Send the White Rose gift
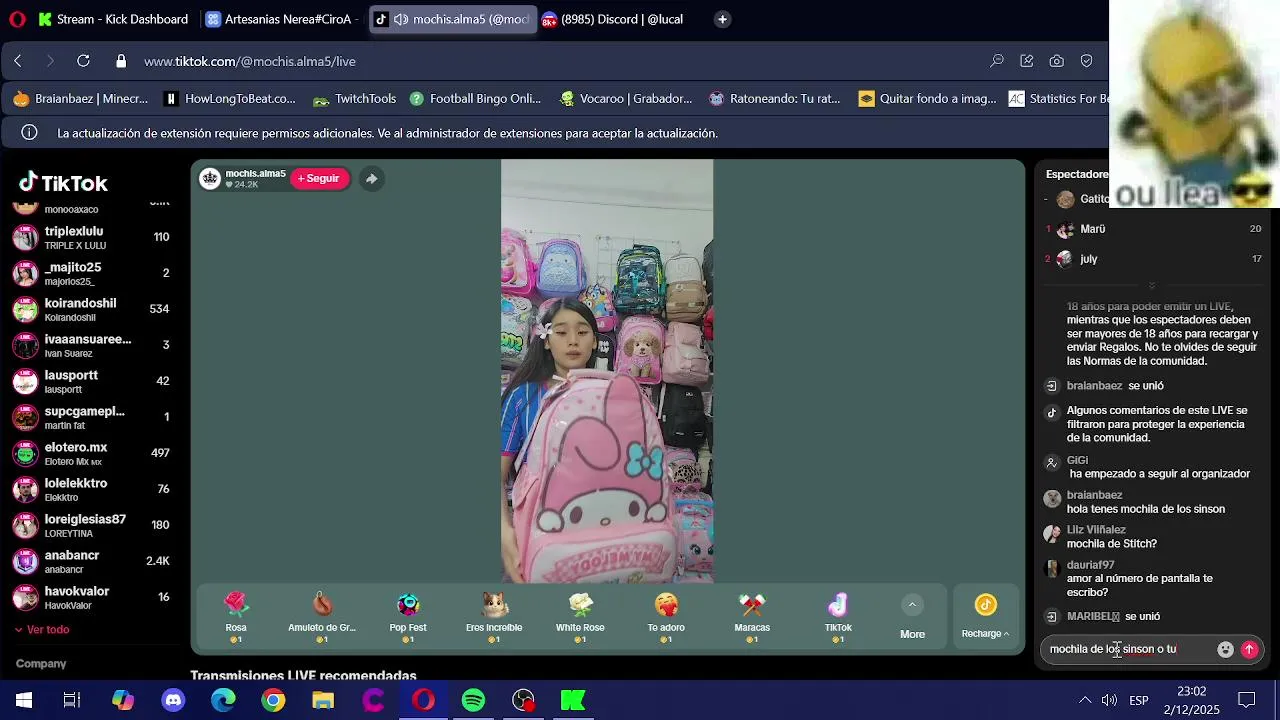This screenshot has width=1280, height=720. tap(580, 616)
